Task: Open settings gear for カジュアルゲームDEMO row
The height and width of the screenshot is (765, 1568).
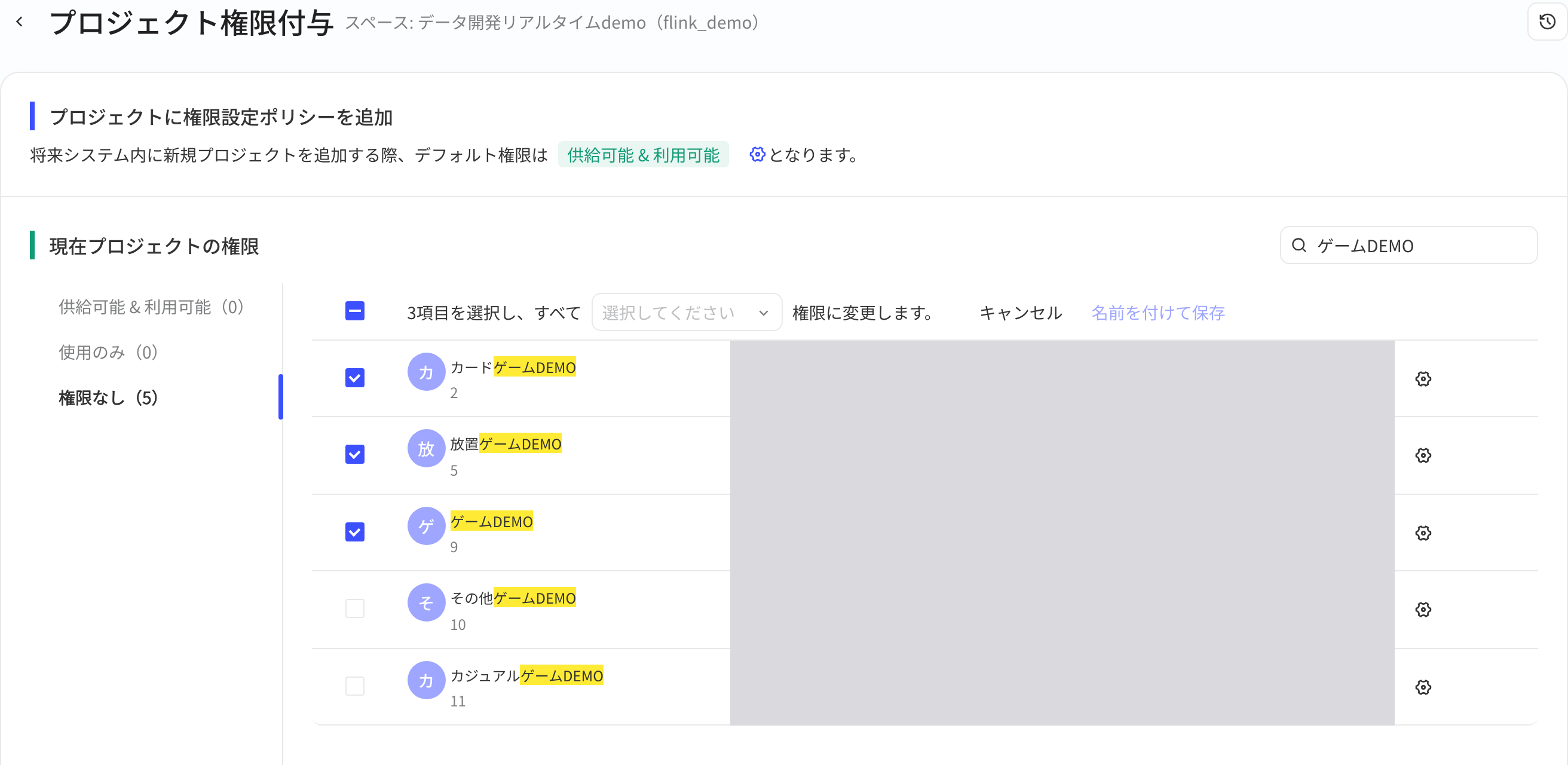Action: pos(1423,687)
